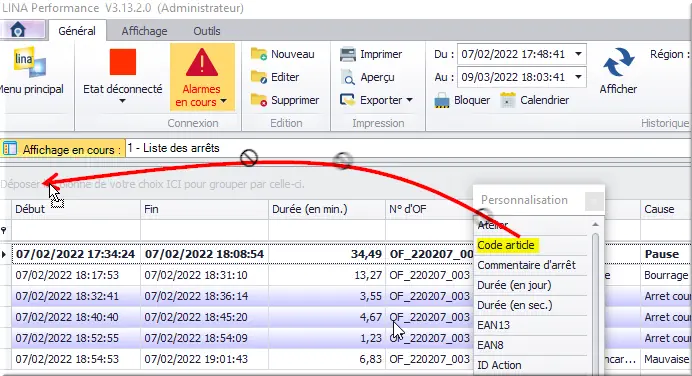Click the Imprimer printer icon
The image size is (692, 376).
pyautogui.click(x=348, y=54)
